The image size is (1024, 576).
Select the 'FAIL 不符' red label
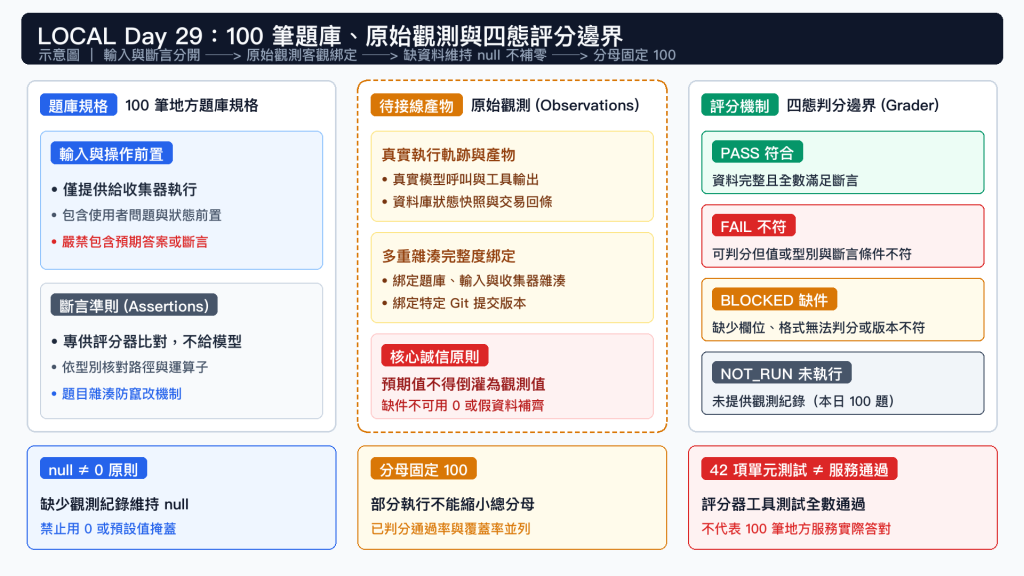click(753, 226)
